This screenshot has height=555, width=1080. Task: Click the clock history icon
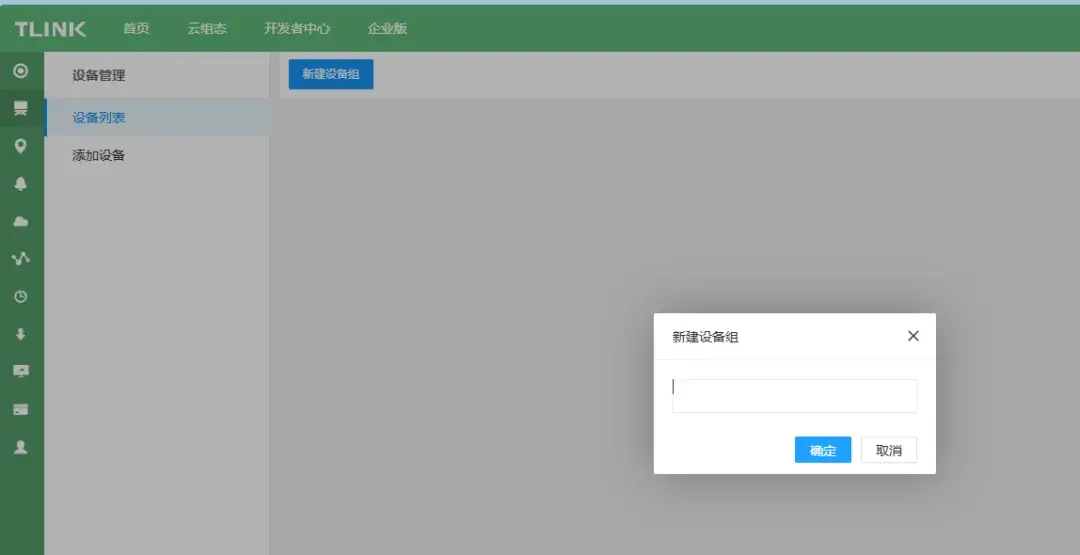21,297
